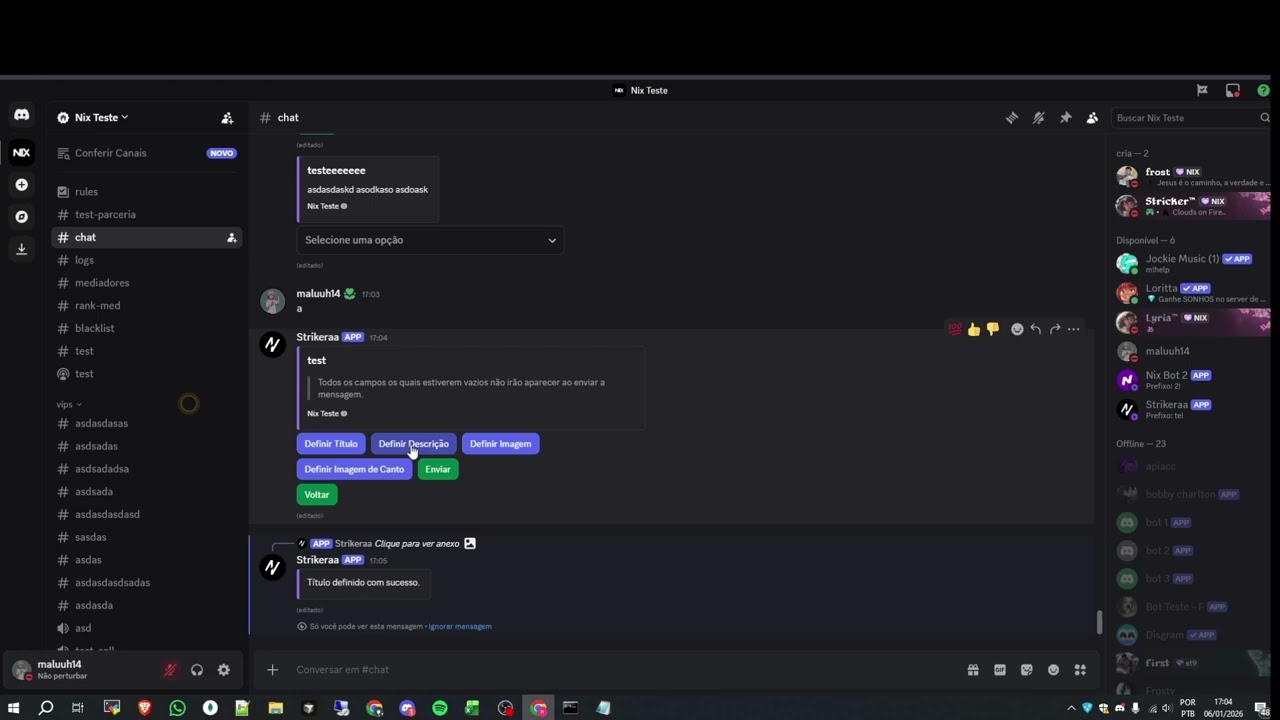Invite people via server header icon
This screenshot has height=720, width=1280.
pos(227,118)
